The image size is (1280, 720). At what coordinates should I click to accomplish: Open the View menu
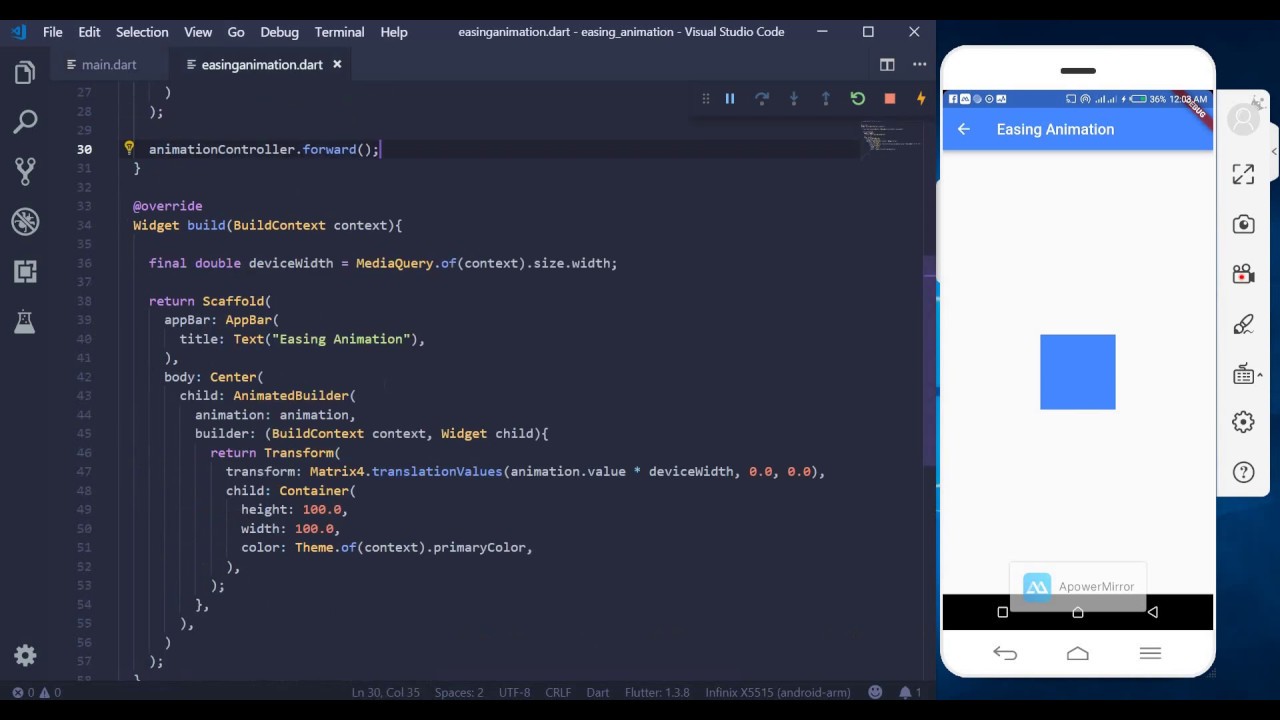point(198,32)
